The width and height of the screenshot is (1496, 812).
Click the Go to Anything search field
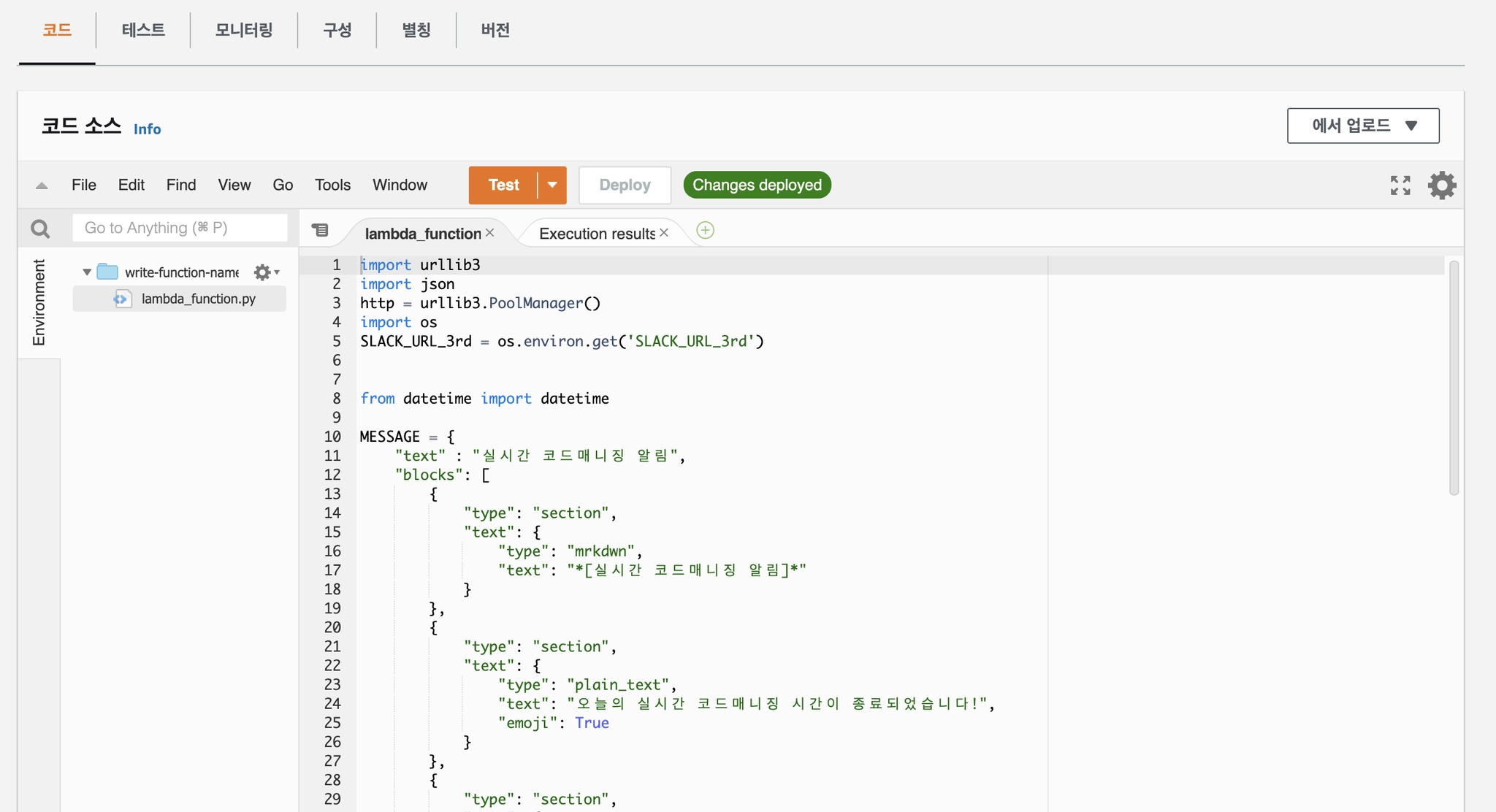tap(180, 228)
